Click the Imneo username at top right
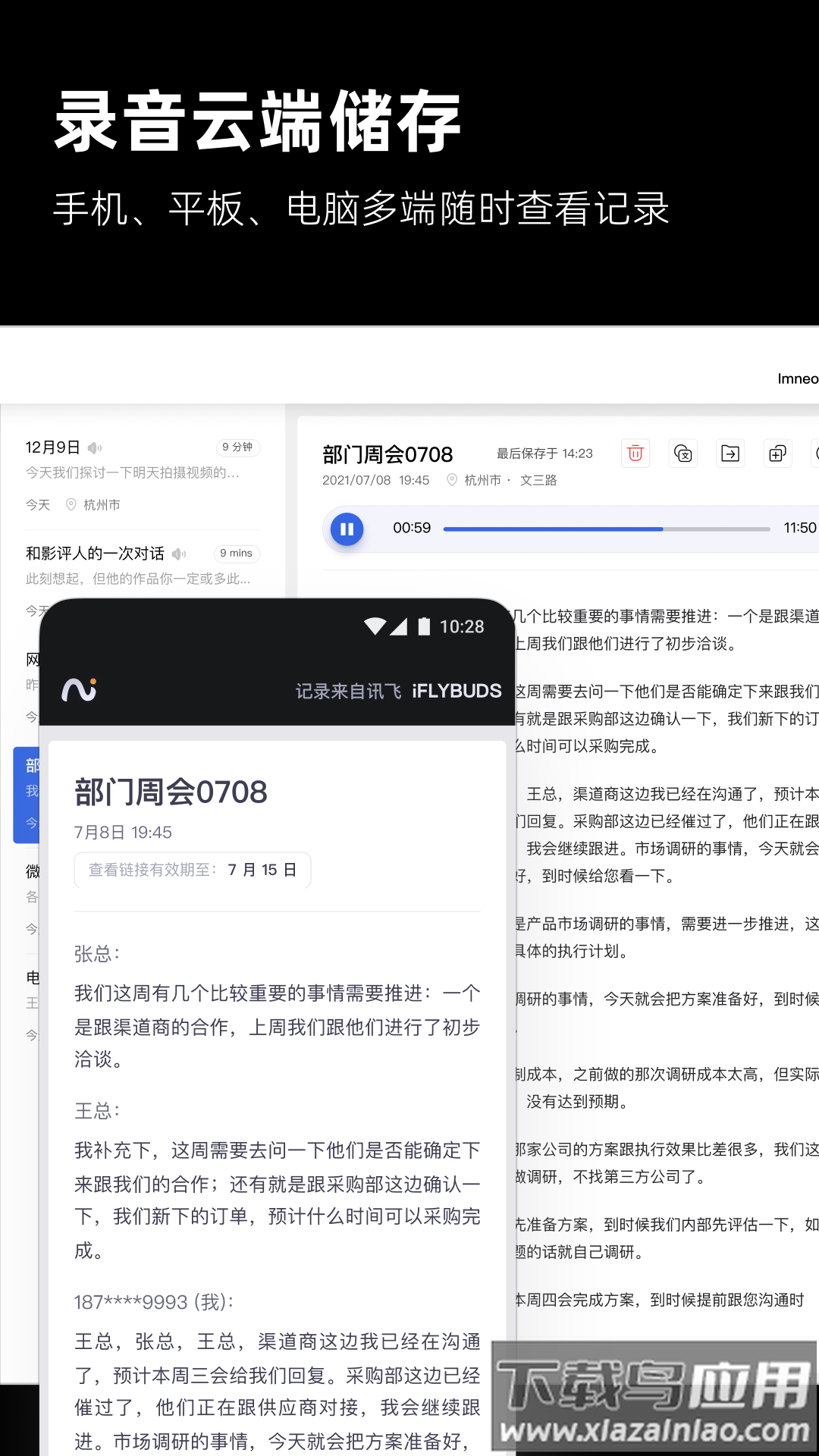The height and width of the screenshot is (1456, 819). point(798,378)
